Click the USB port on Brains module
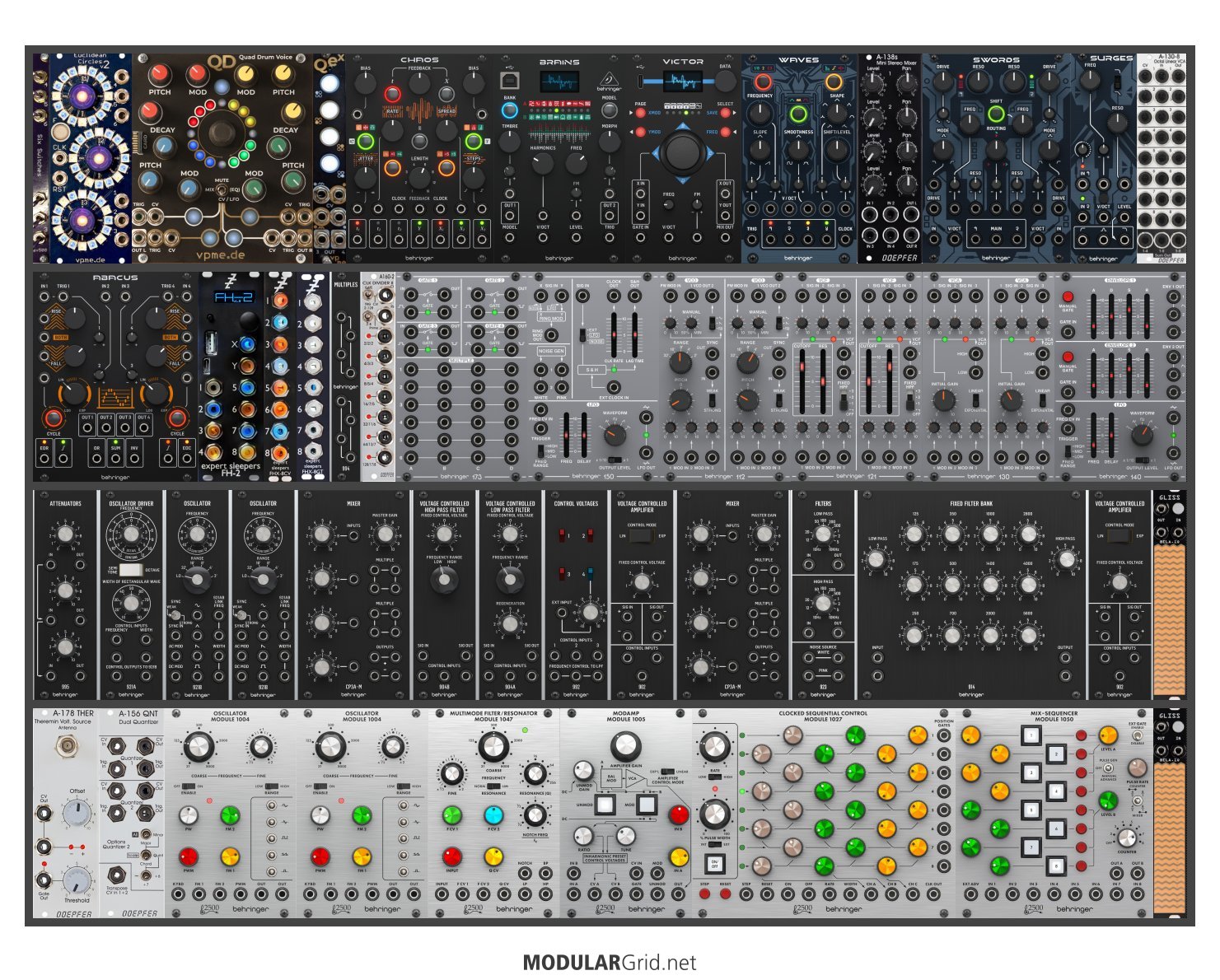Screen dimensions: 1220x980 pos(510,80)
